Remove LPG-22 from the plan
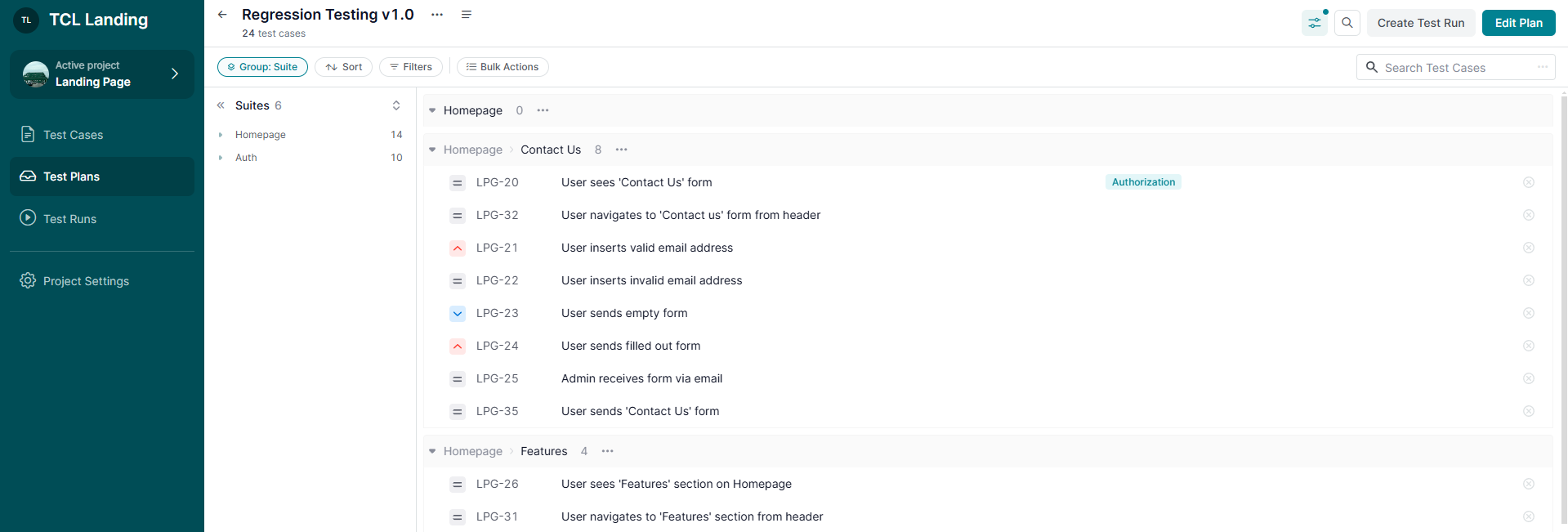Viewport: 1568px width, 532px height. pyautogui.click(x=1529, y=280)
